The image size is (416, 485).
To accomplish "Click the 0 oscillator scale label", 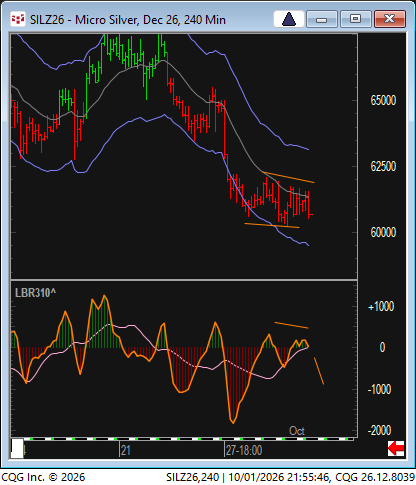I will [382, 348].
